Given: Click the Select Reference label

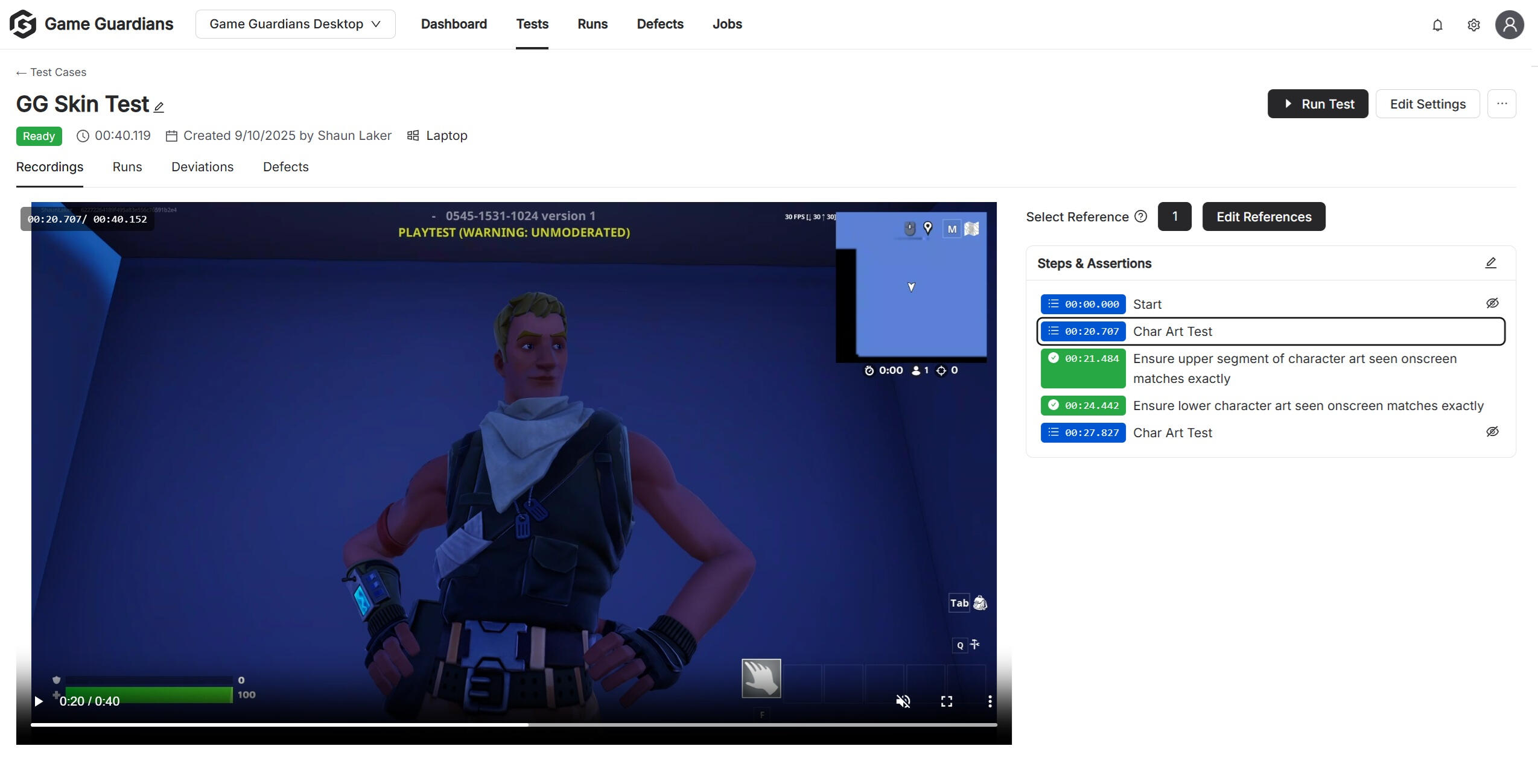Looking at the screenshot, I should click(1077, 217).
